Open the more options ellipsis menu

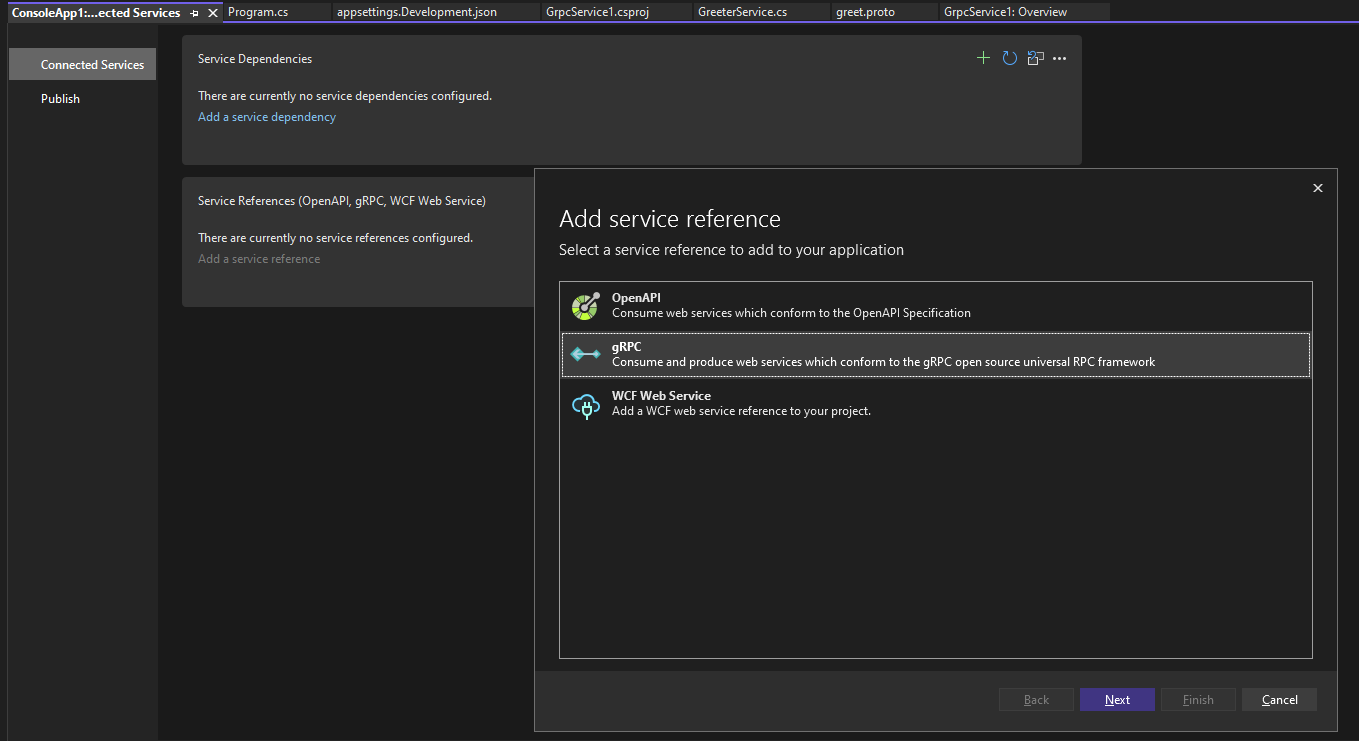click(1060, 59)
